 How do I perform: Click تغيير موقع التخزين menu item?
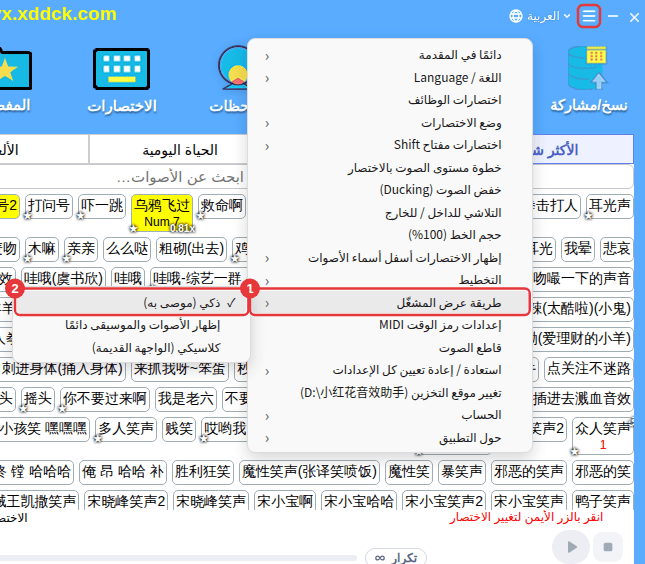[390, 393]
